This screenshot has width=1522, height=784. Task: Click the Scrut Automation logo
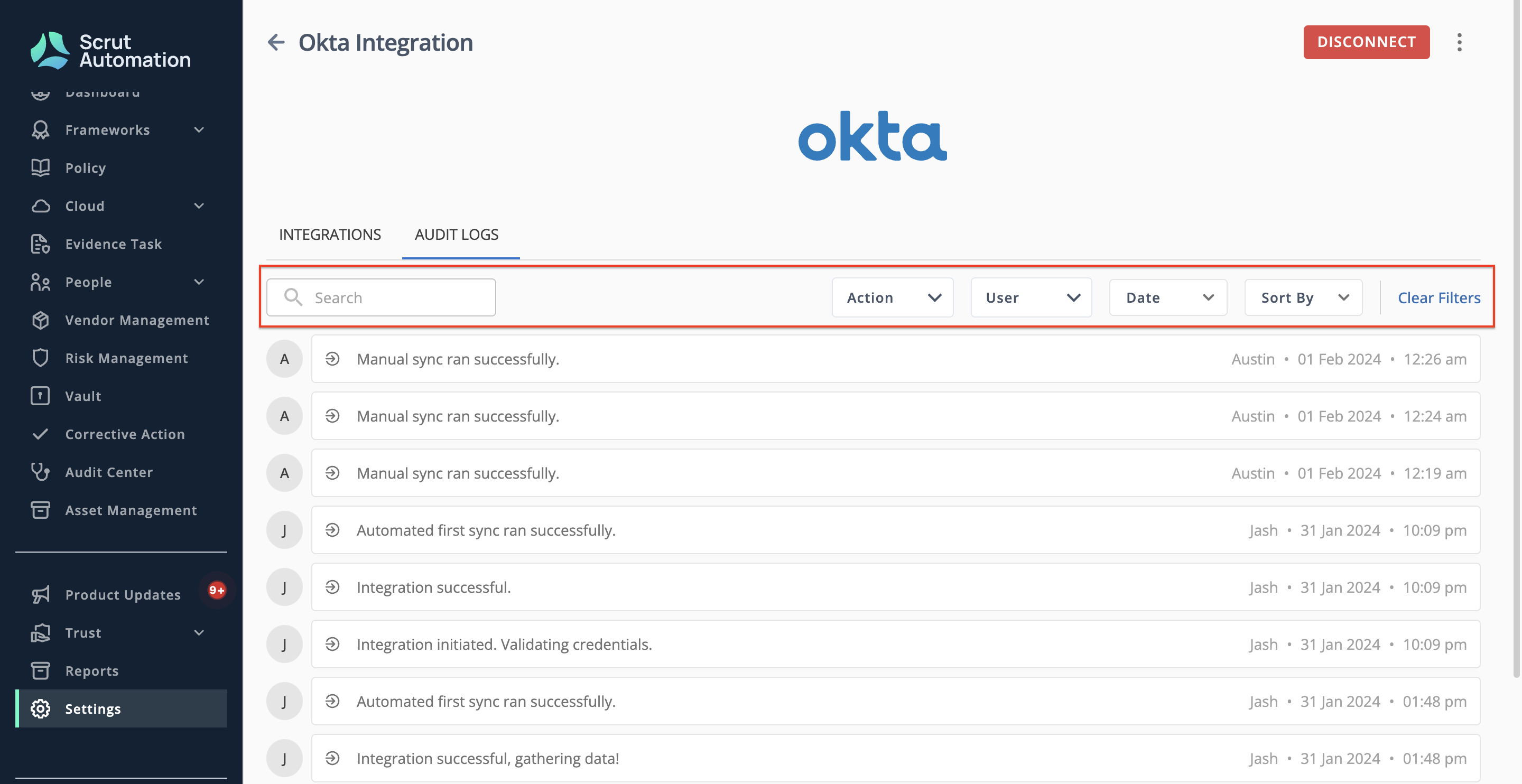[110, 51]
